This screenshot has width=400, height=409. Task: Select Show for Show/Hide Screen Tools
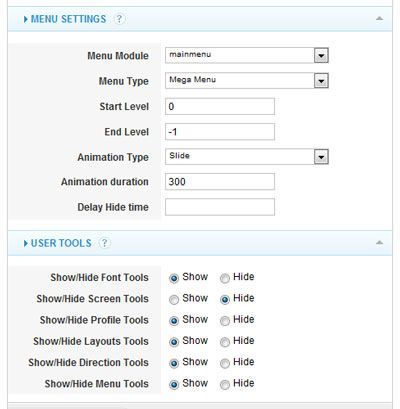pyautogui.click(x=174, y=299)
